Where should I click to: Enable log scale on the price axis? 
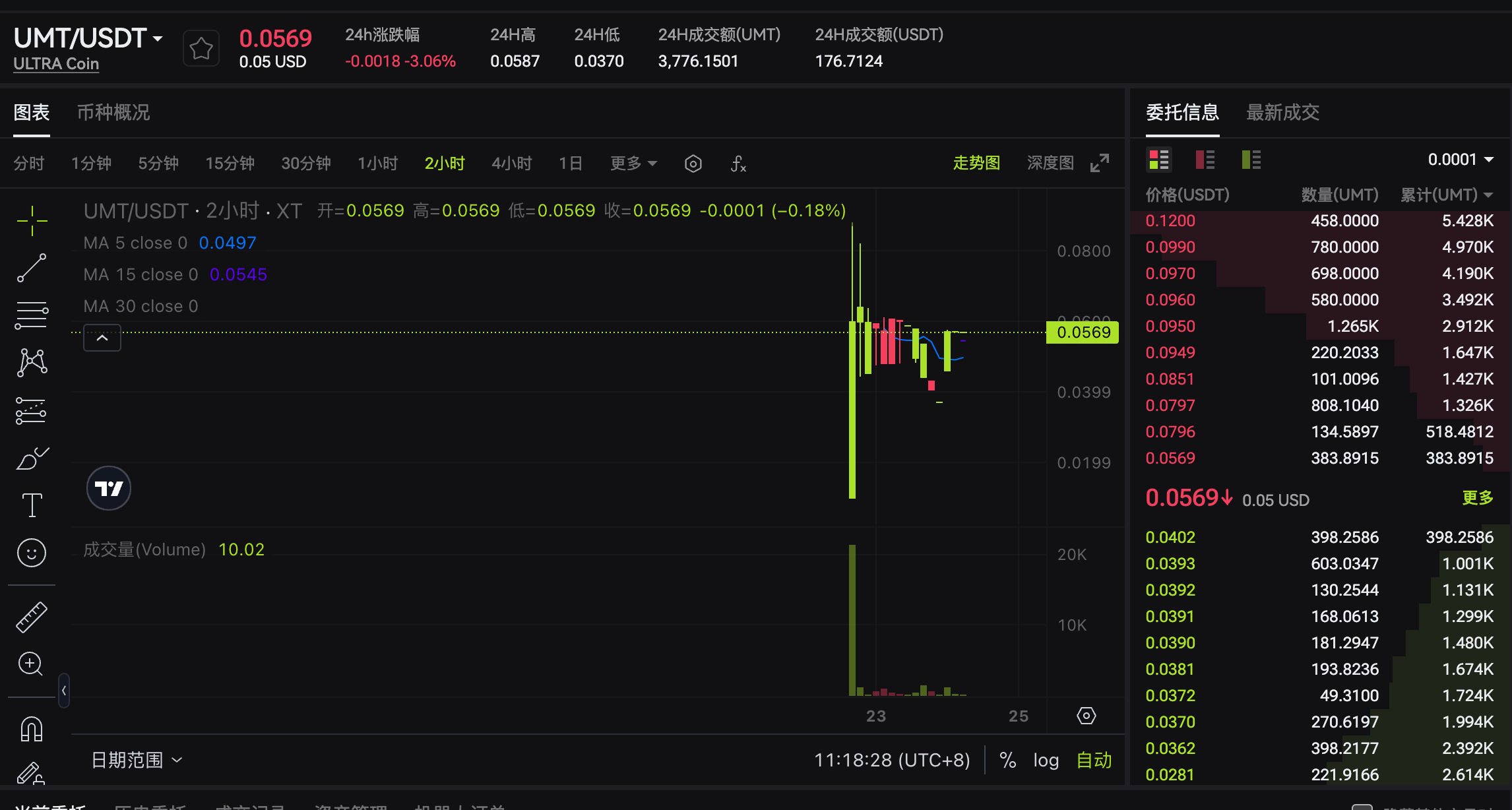click(1046, 760)
